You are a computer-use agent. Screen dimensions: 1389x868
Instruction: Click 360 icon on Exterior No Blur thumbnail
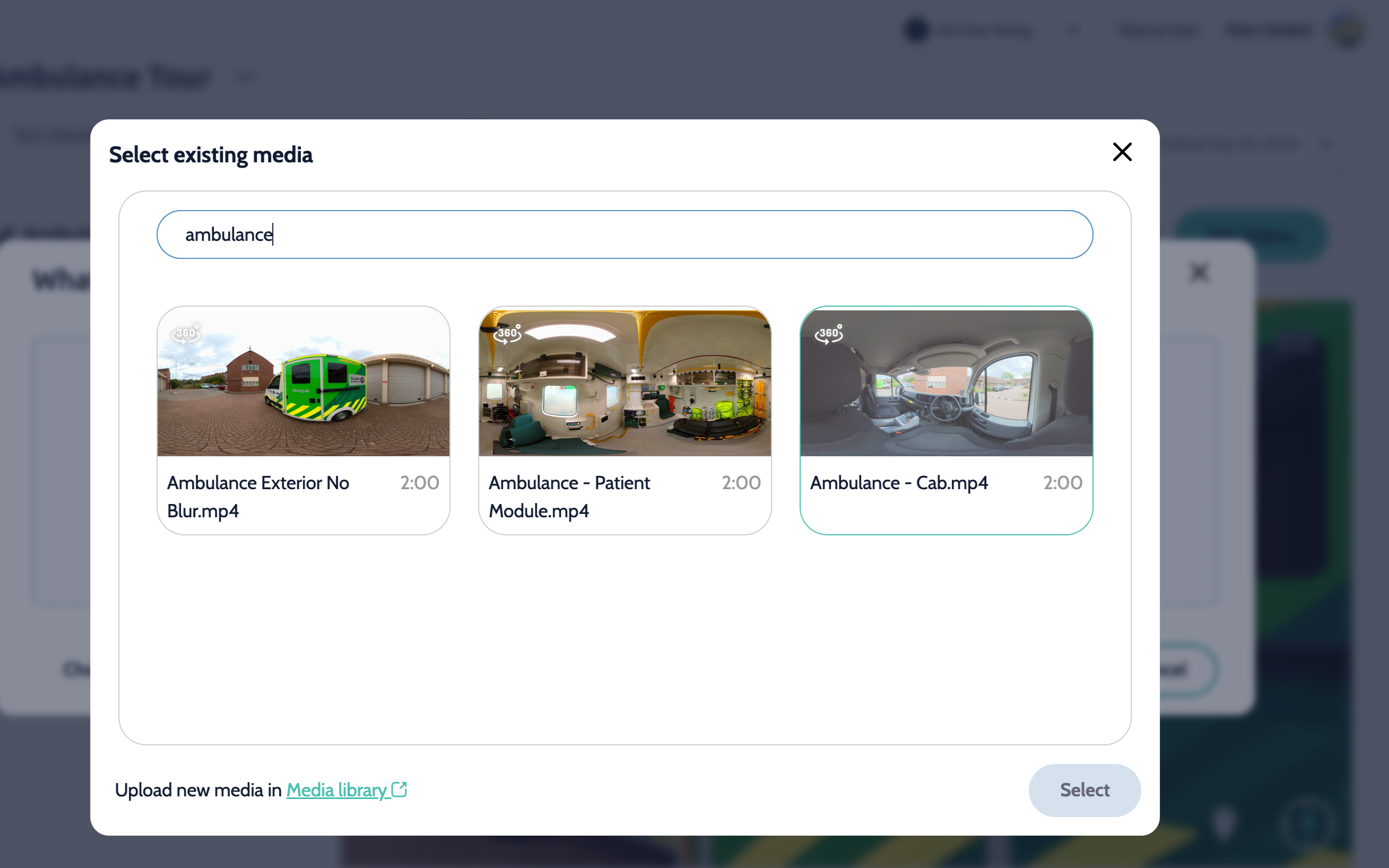click(185, 334)
